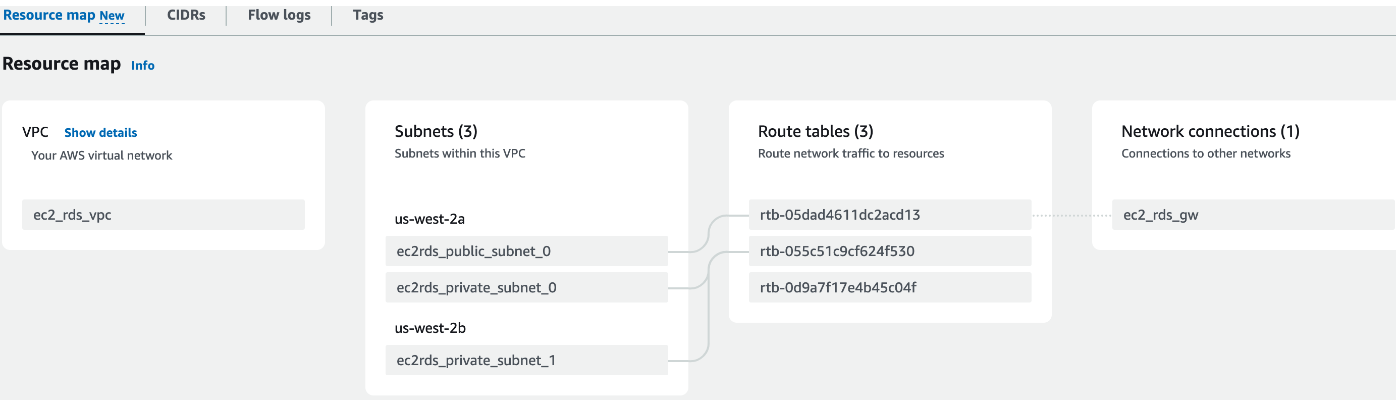Select the Tags tab
This screenshot has width=1396, height=400.
[368, 15]
